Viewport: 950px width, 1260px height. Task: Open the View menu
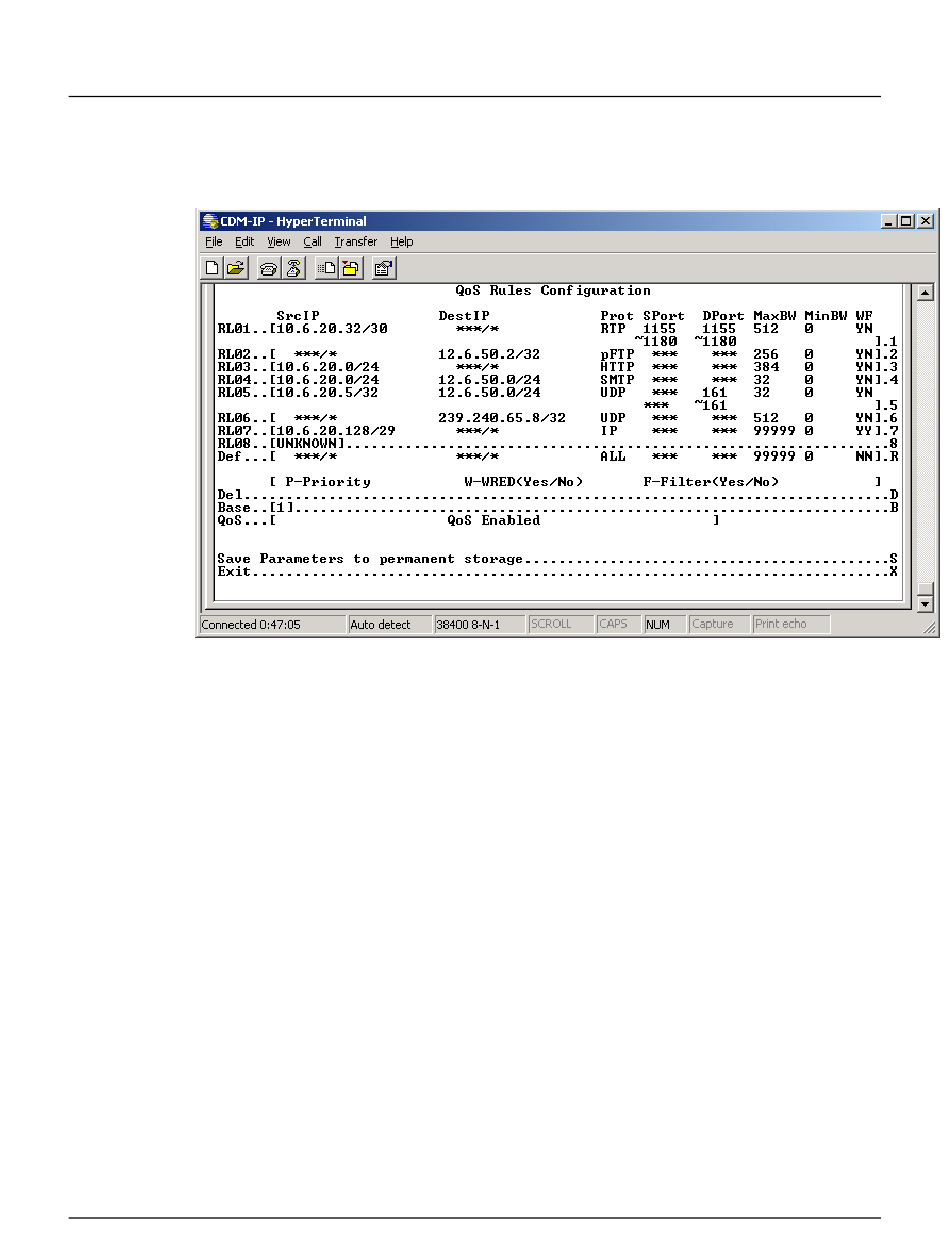[x=279, y=242]
